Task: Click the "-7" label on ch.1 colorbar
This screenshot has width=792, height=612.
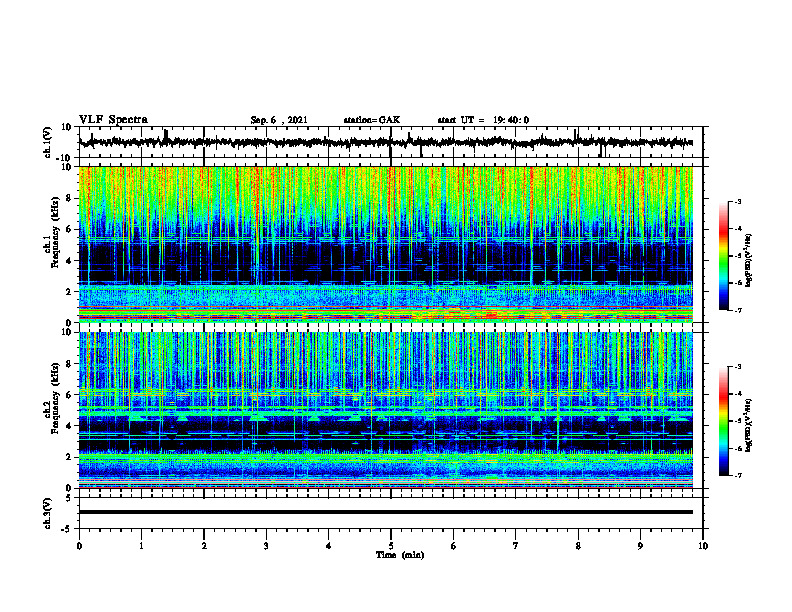Action: click(738, 310)
